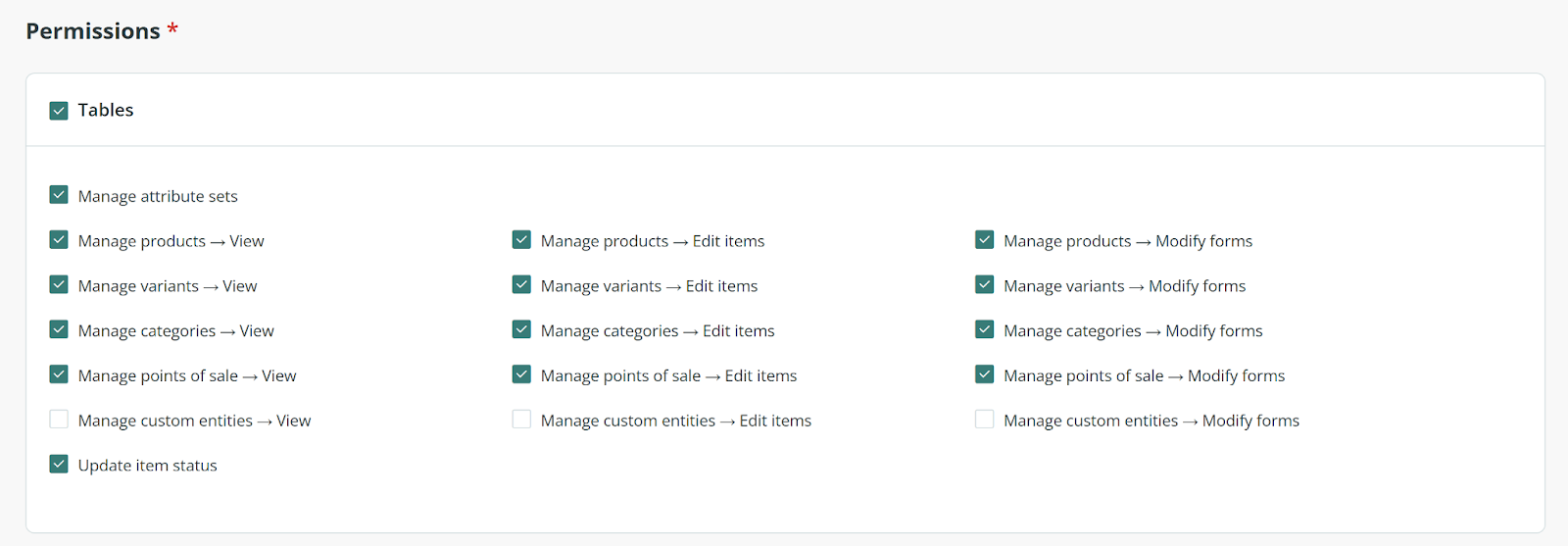Toggle Manage products → Edit items
The image size is (1568, 546).
(521, 240)
